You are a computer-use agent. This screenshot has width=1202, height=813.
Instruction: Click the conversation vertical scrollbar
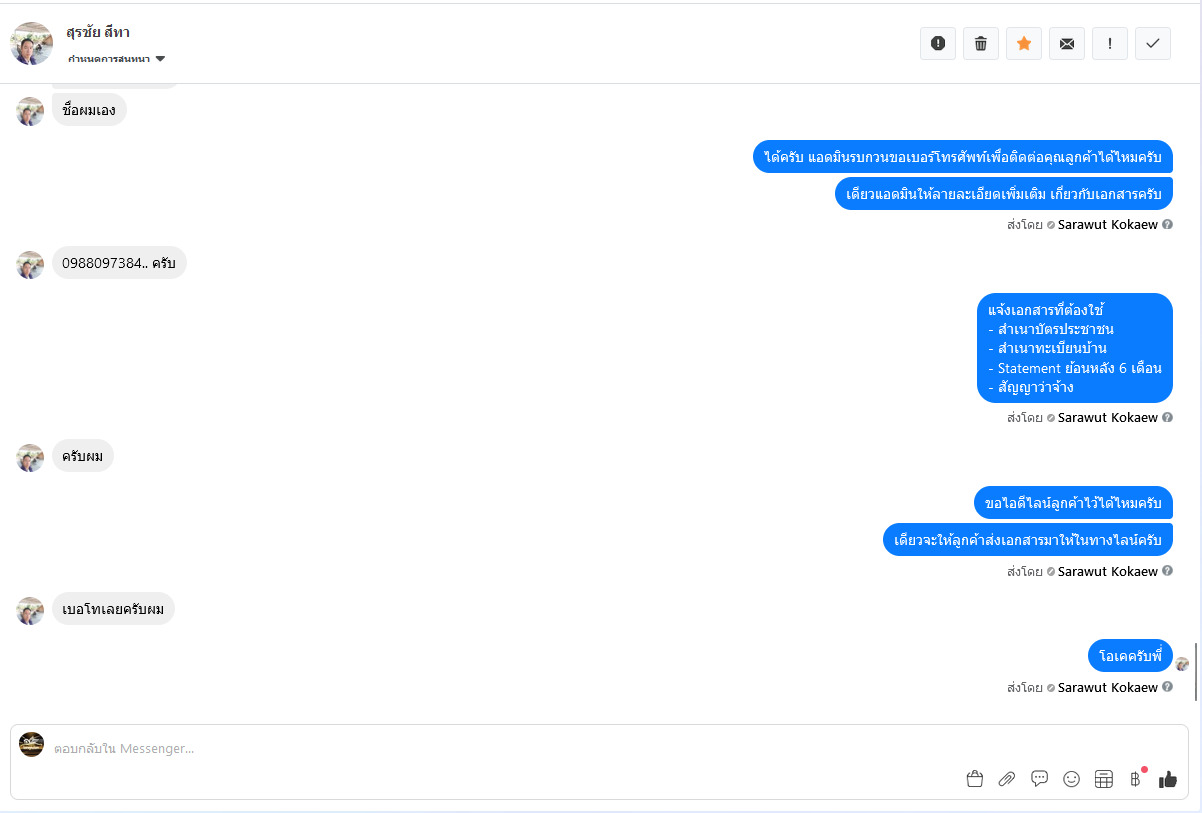[x=1196, y=672]
